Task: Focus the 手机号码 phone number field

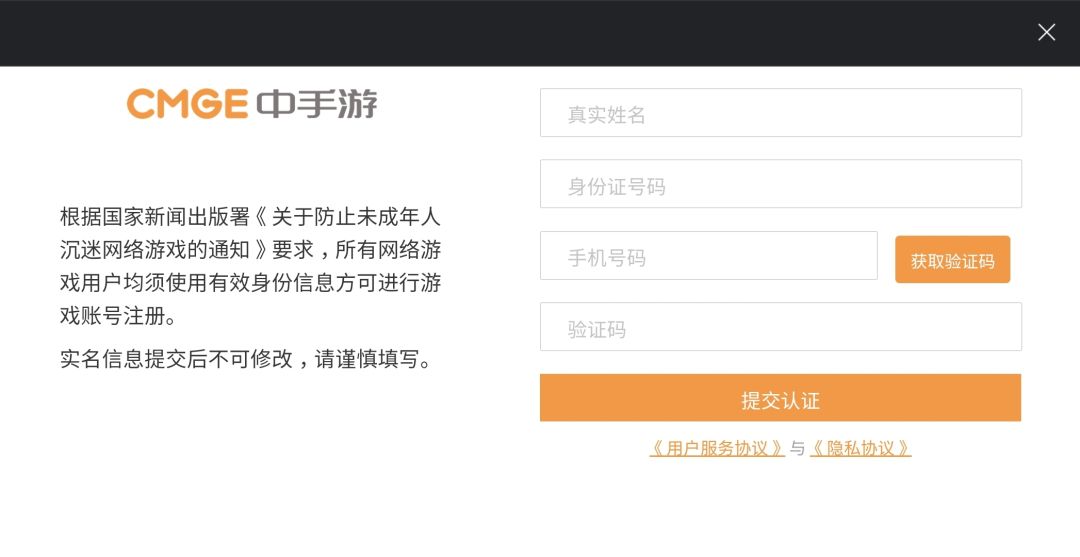Action: [x=709, y=255]
